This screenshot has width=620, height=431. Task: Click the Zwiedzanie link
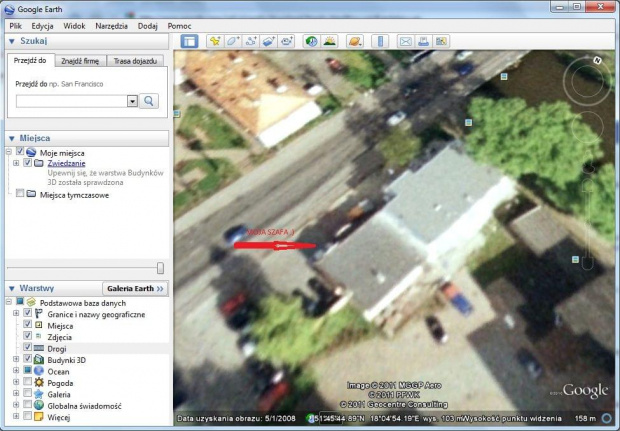[66, 163]
